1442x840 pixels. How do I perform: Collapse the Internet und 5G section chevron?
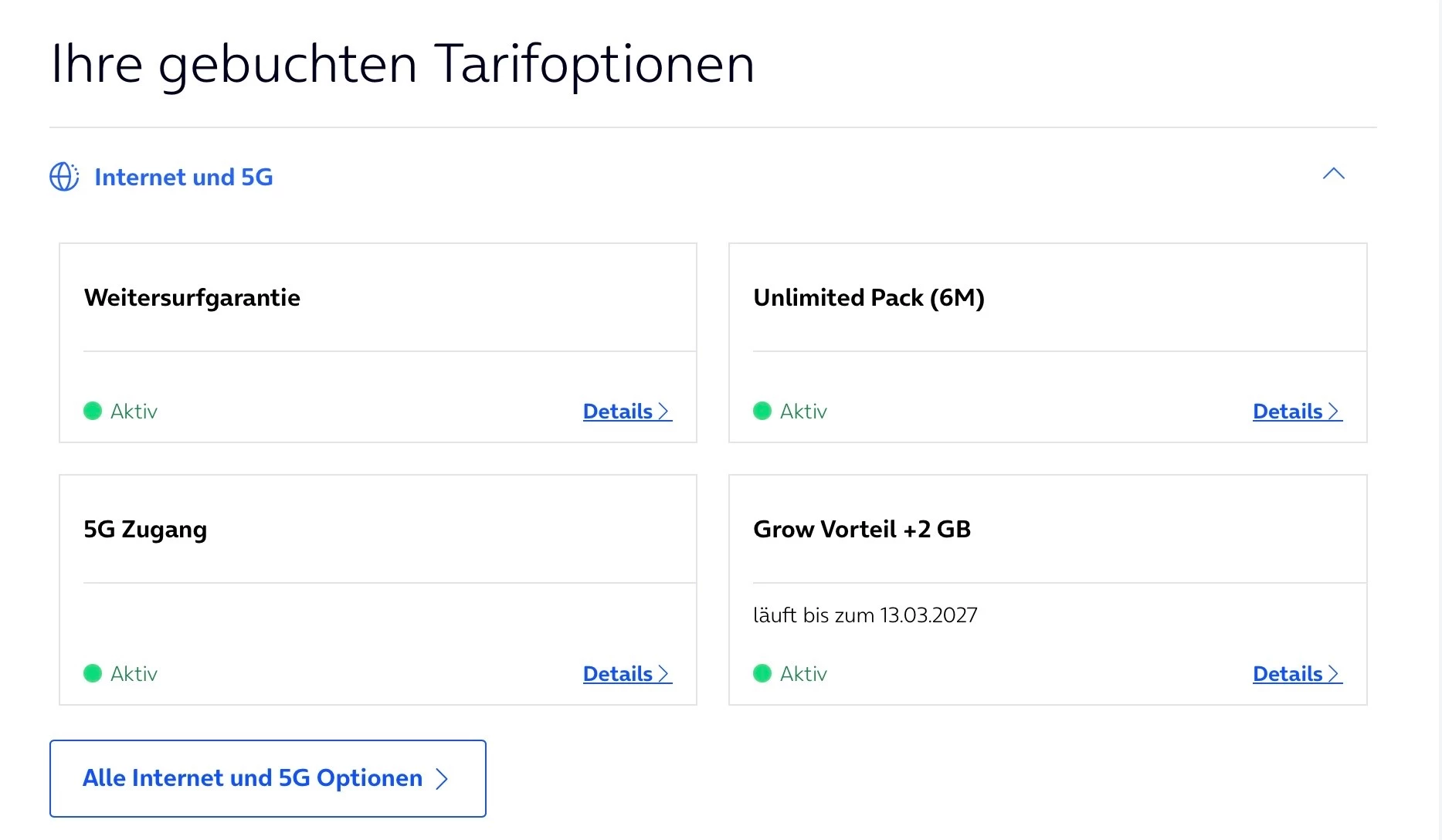click(x=1333, y=174)
